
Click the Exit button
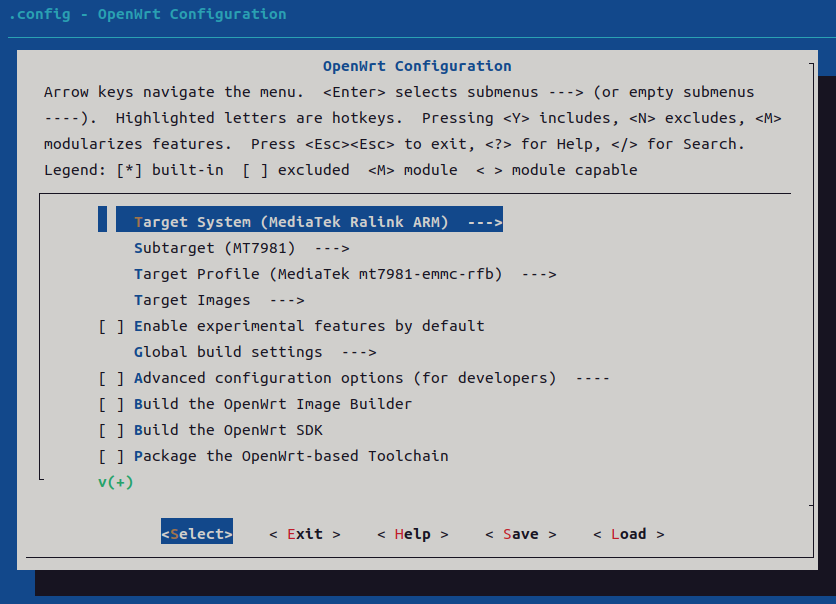point(305,534)
